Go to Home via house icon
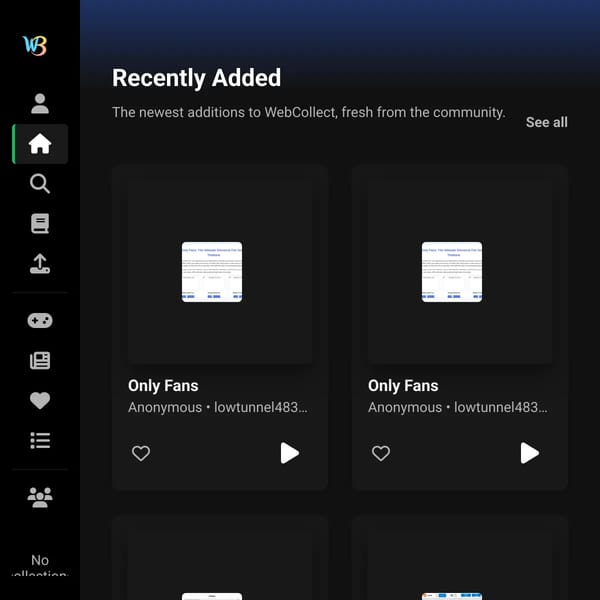This screenshot has height=600, width=600. point(40,144)
